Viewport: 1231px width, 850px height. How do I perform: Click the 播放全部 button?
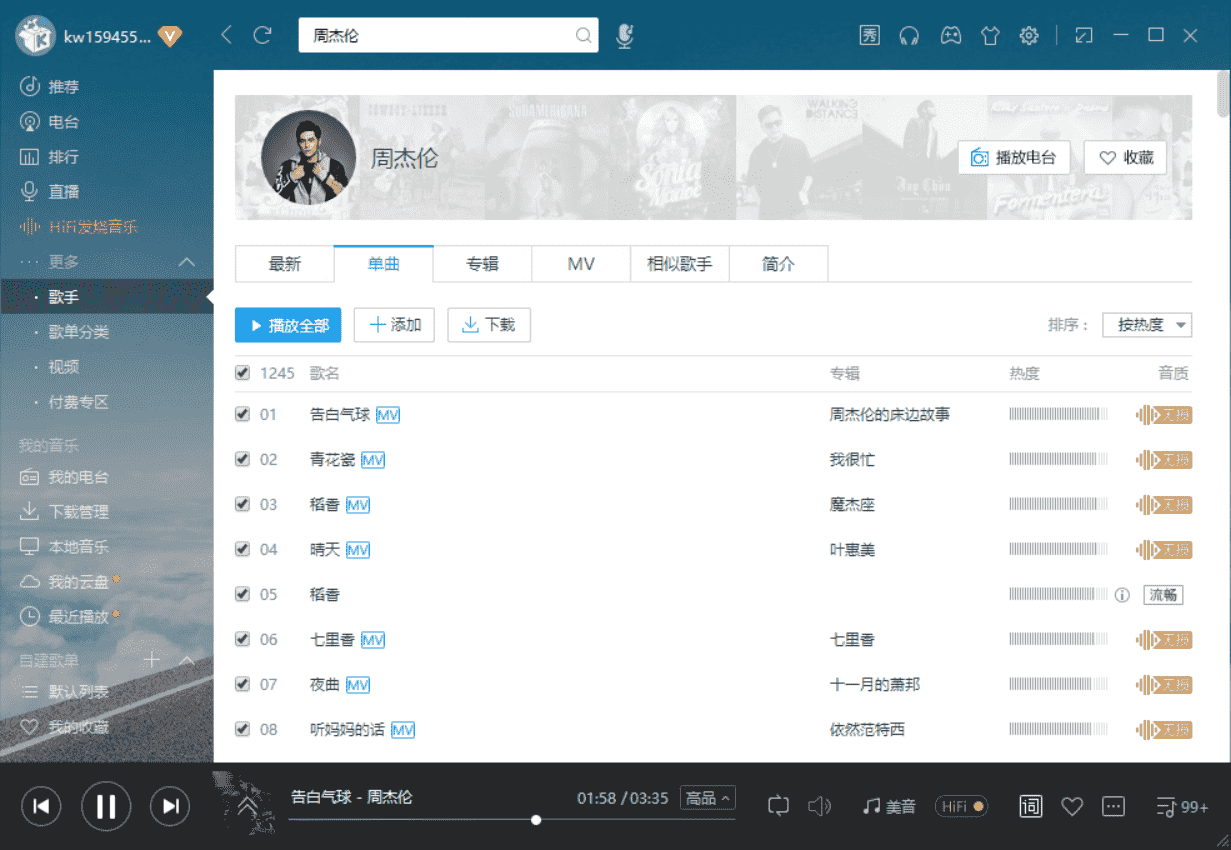pos(288,325)
